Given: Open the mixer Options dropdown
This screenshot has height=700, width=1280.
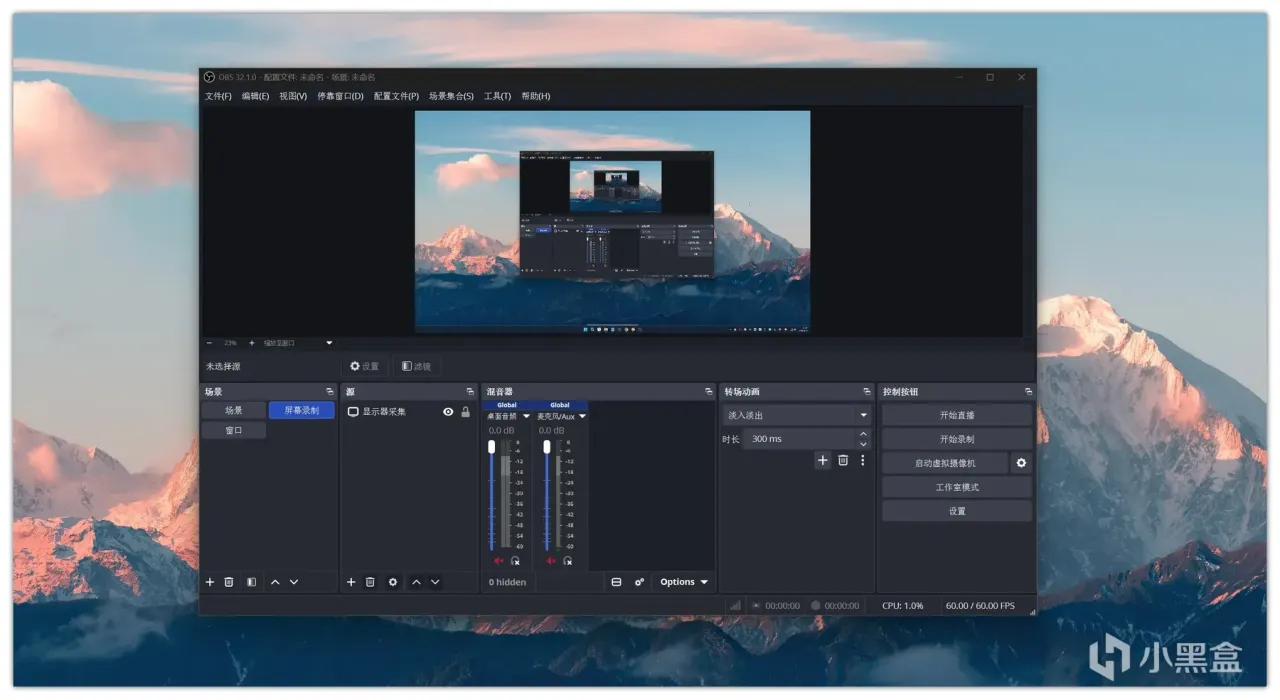Looking at the screenshot, I should tap(684, 582).
